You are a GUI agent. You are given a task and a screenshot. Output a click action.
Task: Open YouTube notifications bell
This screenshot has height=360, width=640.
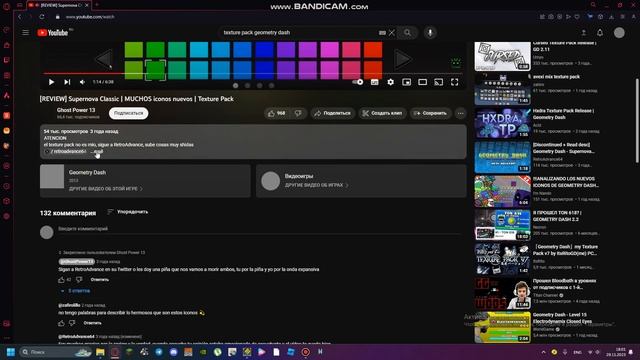pos(600,33)
